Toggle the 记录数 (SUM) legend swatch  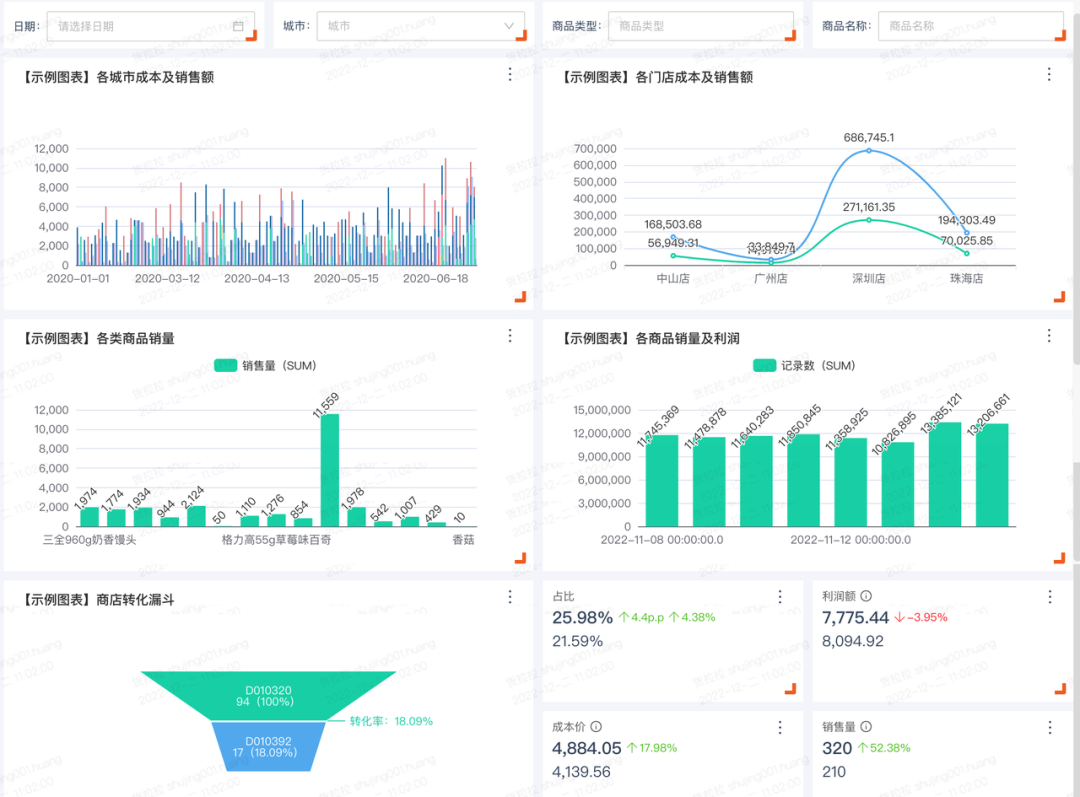(x=765, y=366)
